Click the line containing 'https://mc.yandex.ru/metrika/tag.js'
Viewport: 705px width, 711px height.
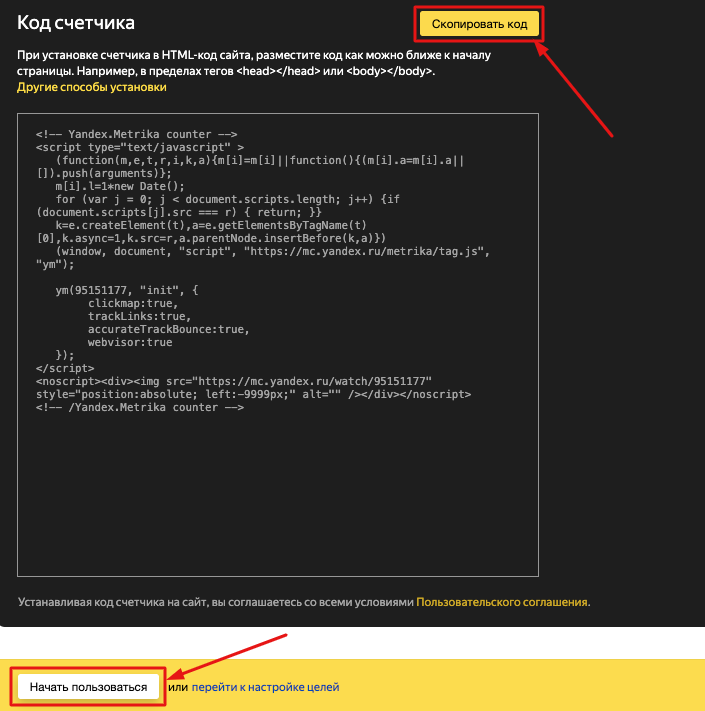click(273, 251)
